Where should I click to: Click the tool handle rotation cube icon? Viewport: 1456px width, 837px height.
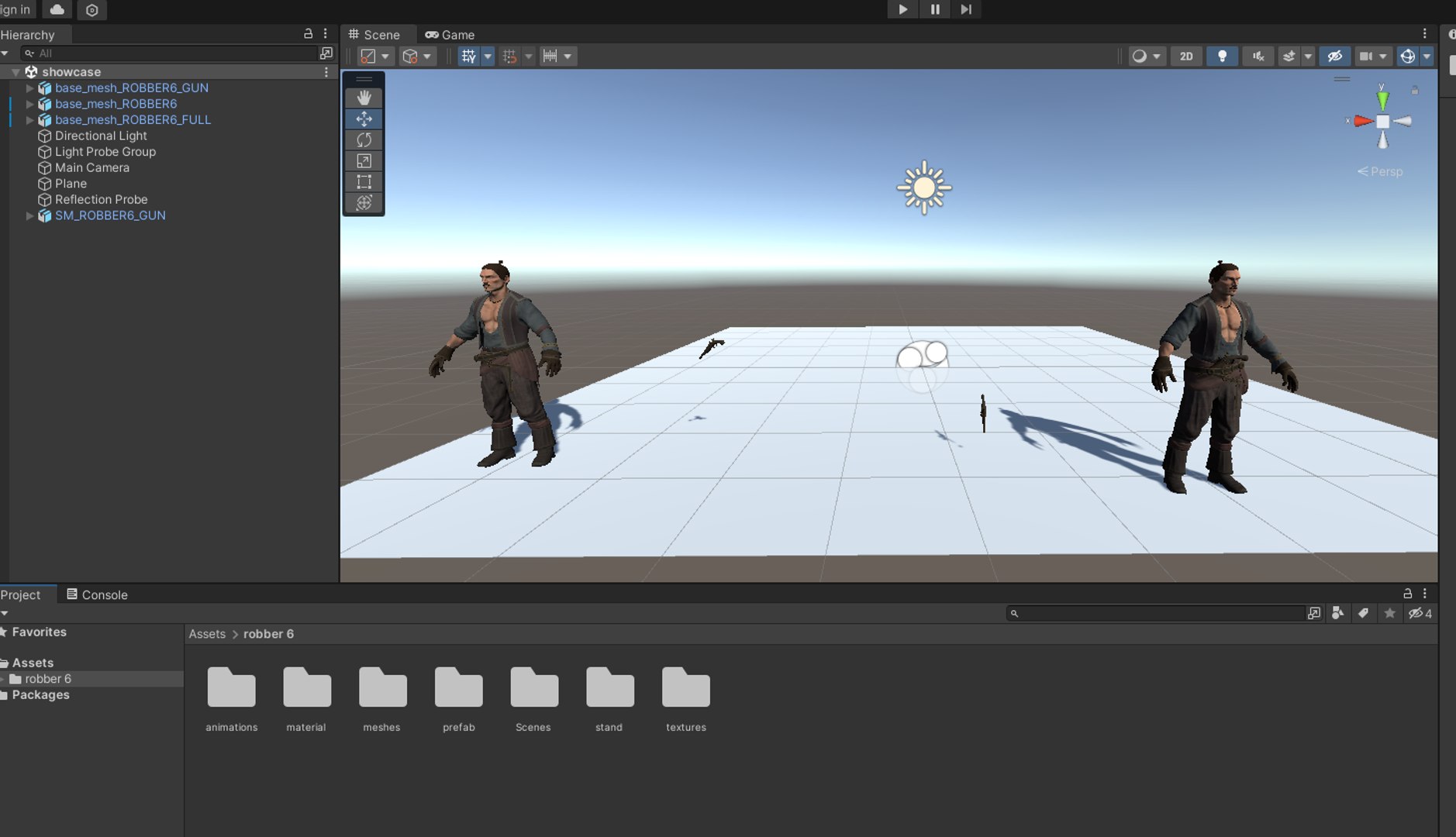(410, 56)
